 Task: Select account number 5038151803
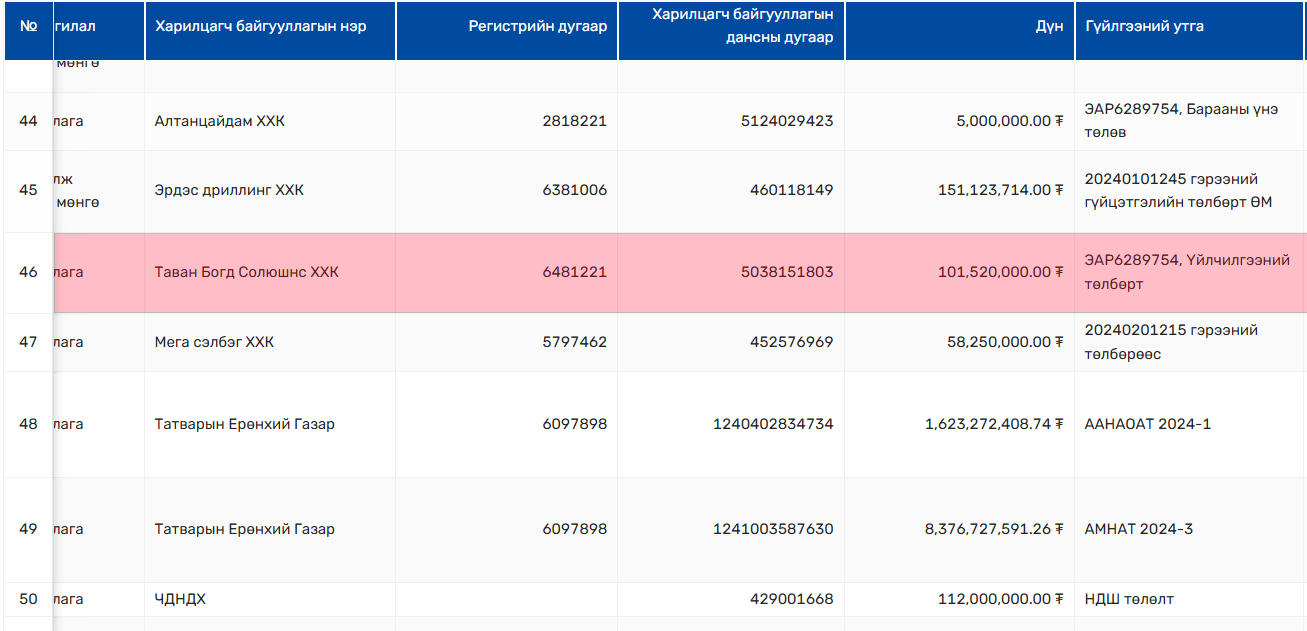[787, 272]
